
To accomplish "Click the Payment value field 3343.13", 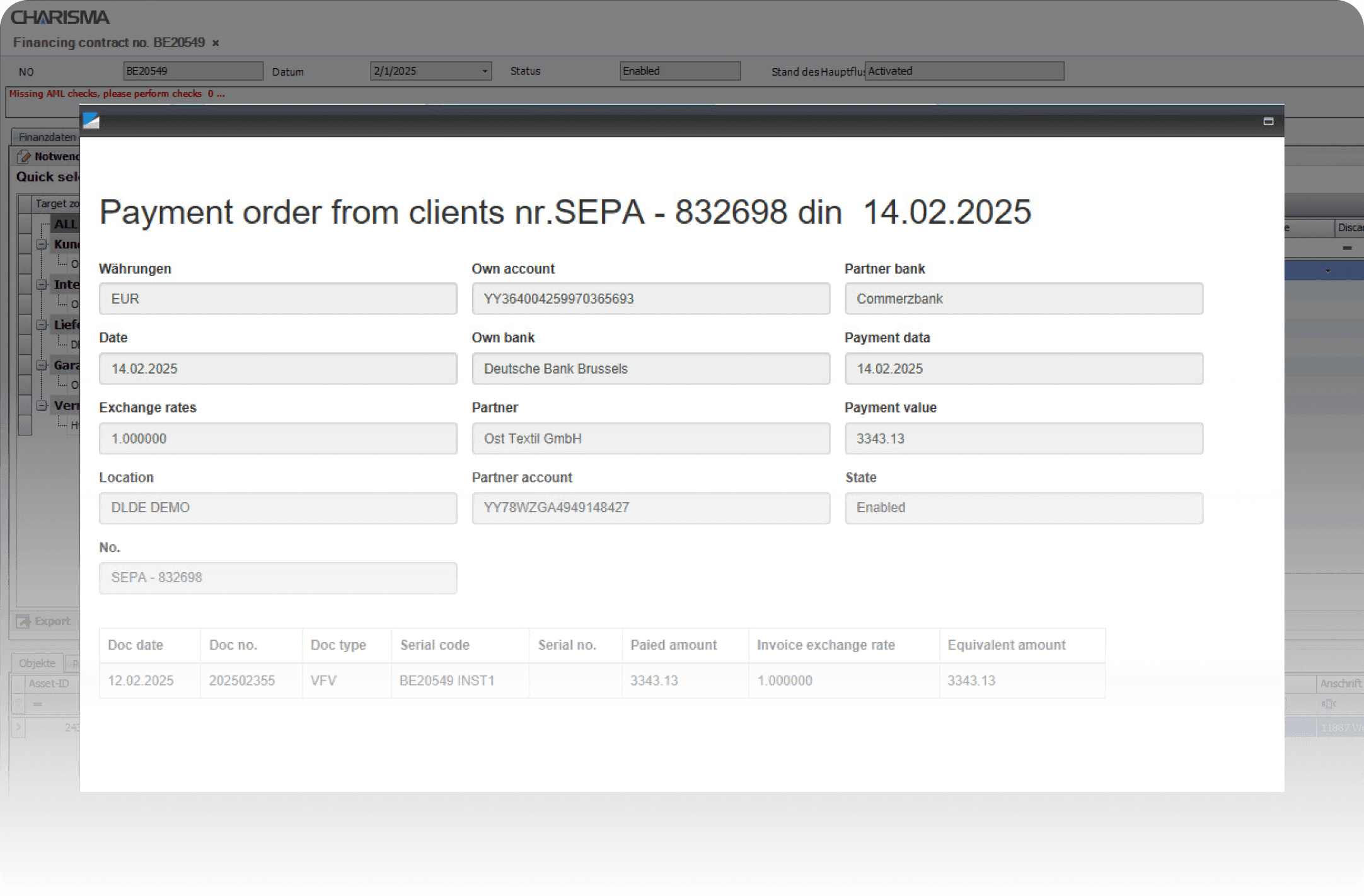I will [x=1023, y=439].
